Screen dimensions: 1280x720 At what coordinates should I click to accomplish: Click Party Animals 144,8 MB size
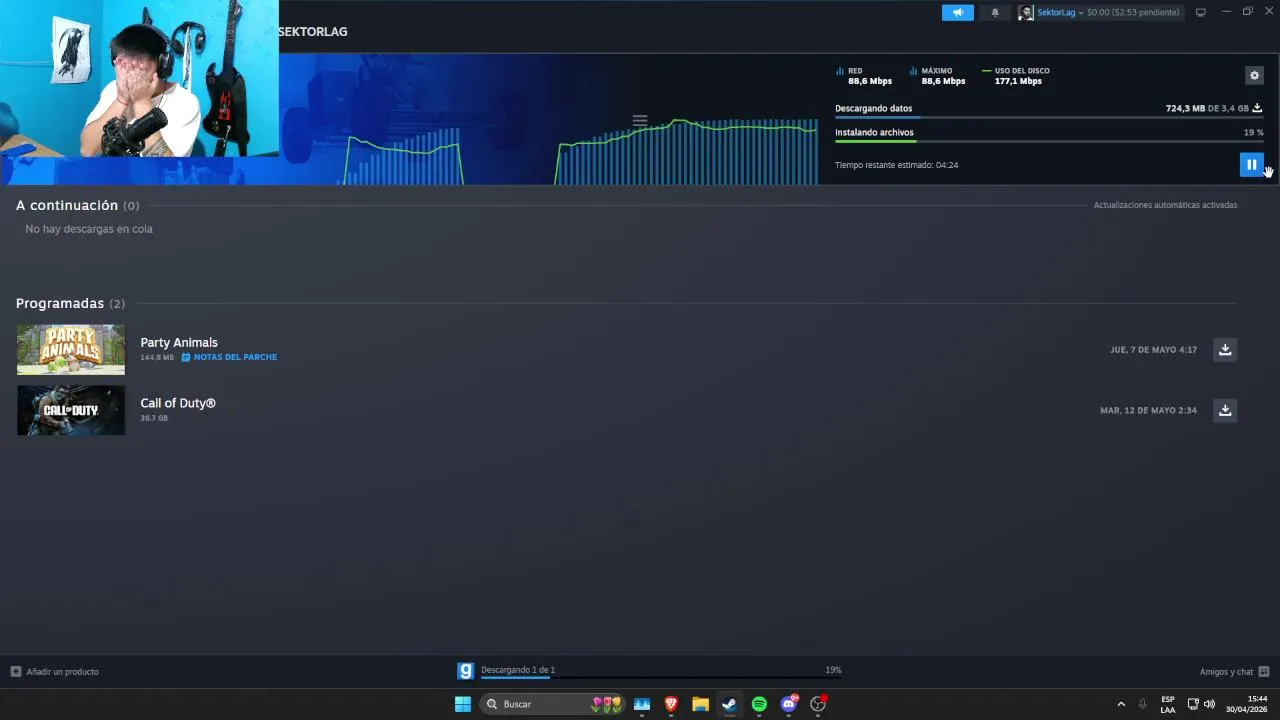(157, 357)
